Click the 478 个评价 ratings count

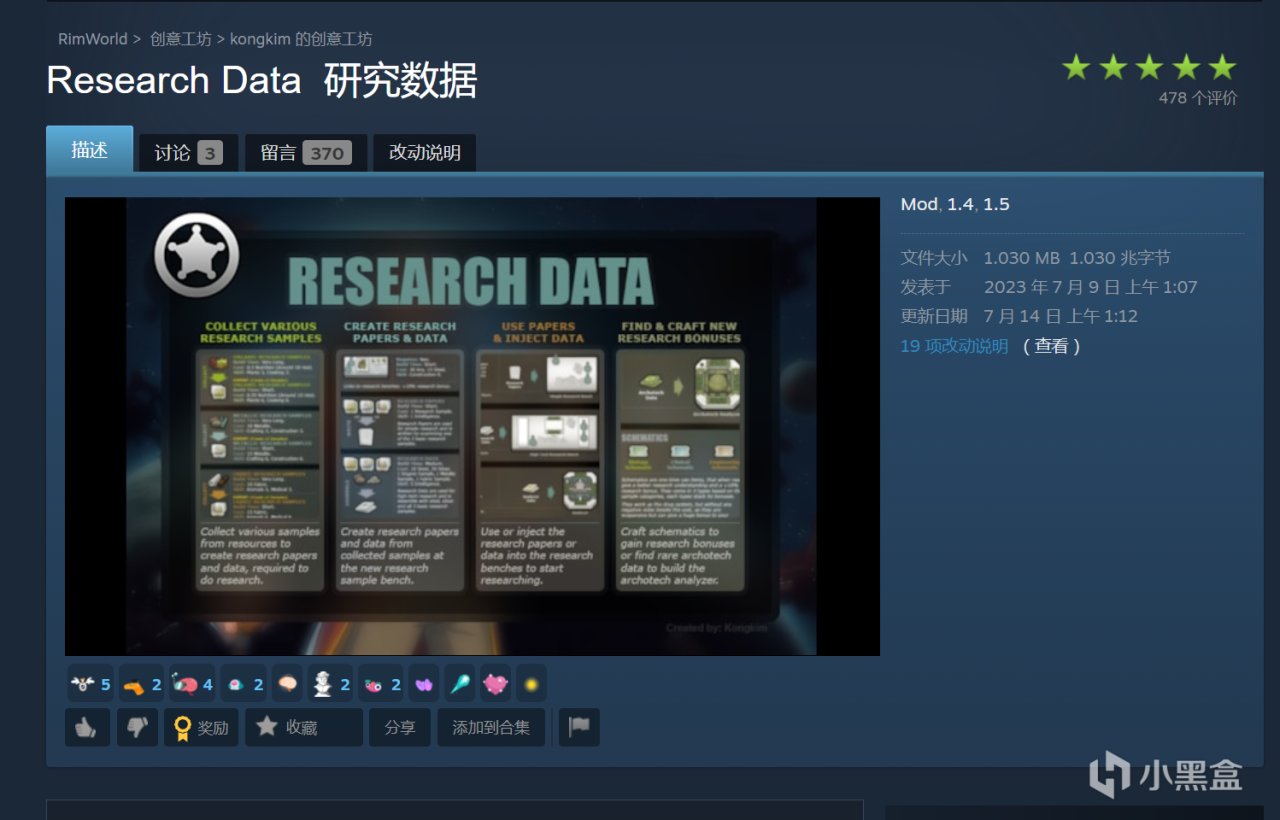point(1198,98)
